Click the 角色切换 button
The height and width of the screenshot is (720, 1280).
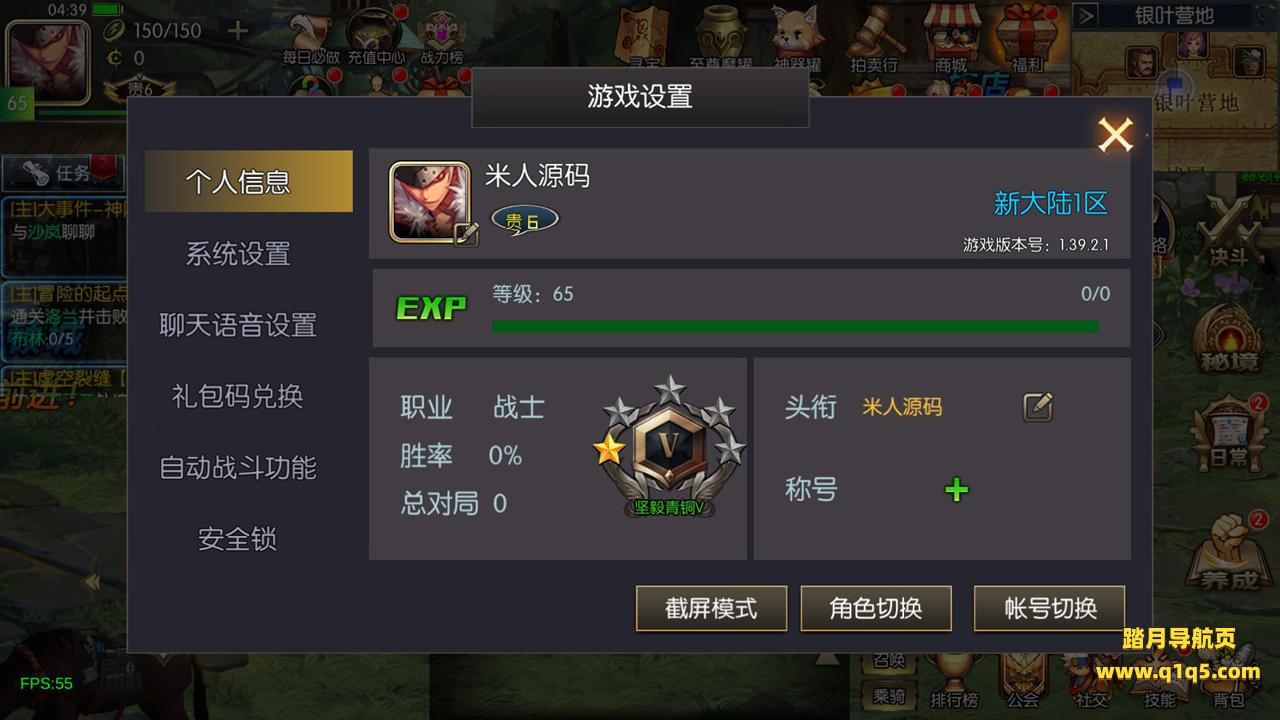point(876,608)
